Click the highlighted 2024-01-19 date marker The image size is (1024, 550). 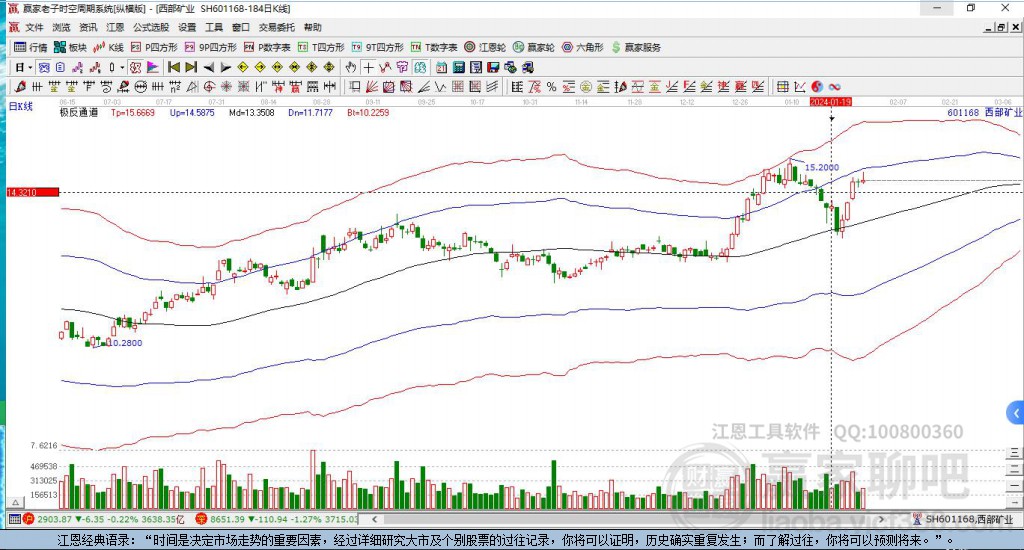click(x=831, y=102)
